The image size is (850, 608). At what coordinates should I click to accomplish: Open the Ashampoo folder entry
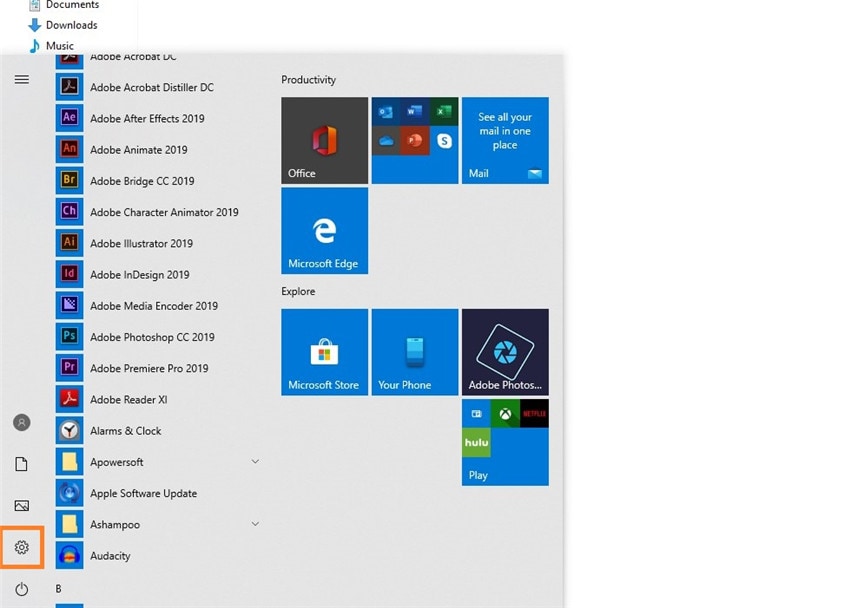[x=158, y=524]
